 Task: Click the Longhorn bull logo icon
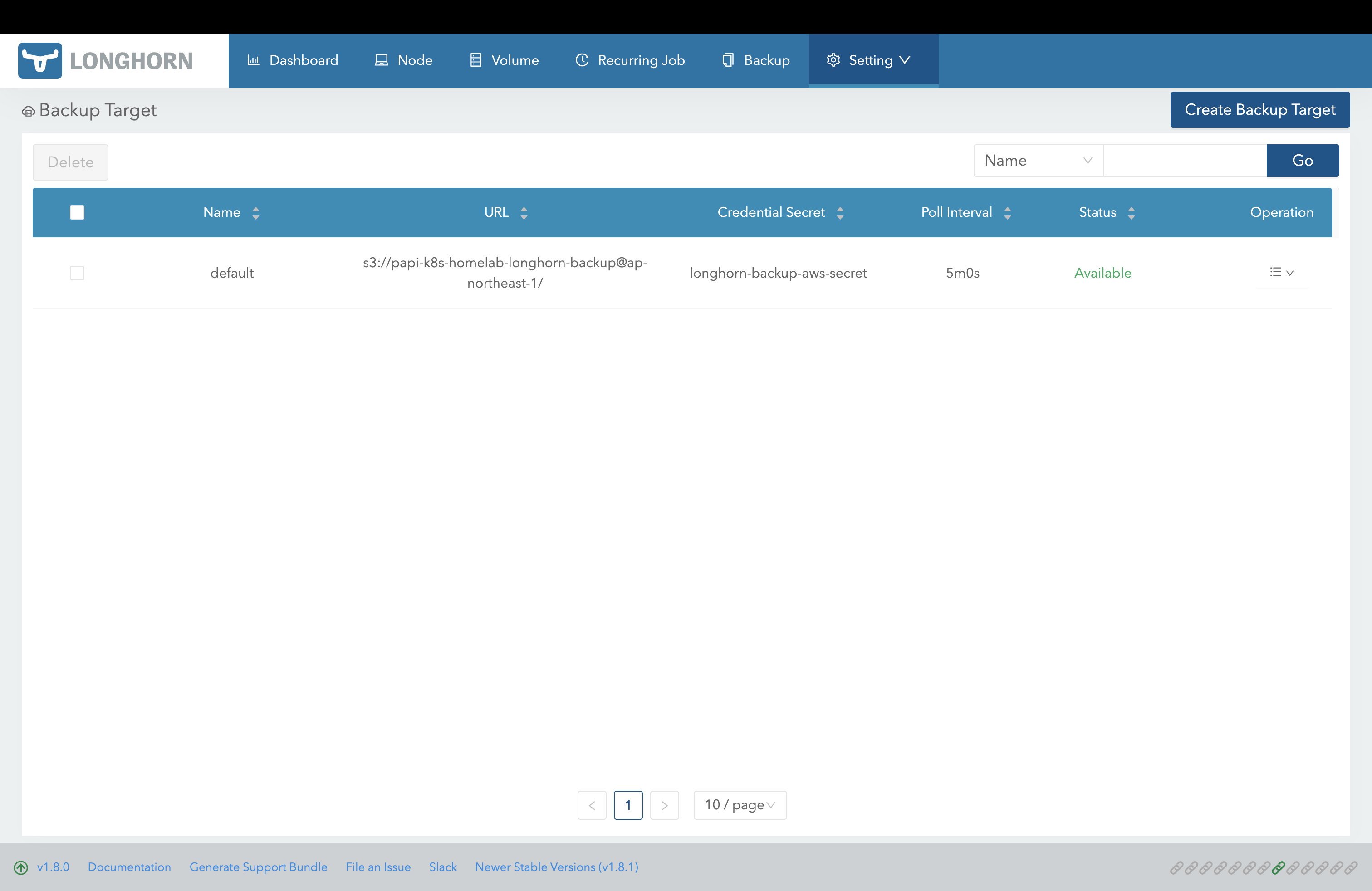[x=40, y=60]
